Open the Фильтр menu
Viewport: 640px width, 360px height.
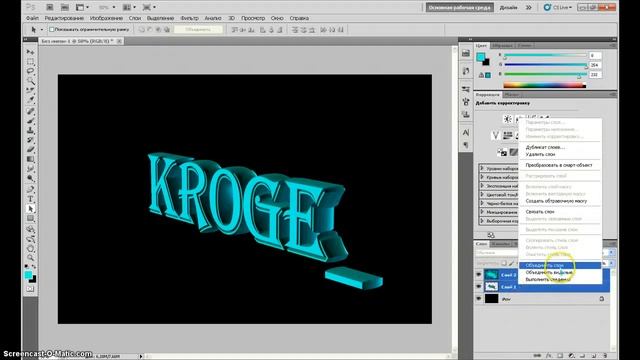189,18
